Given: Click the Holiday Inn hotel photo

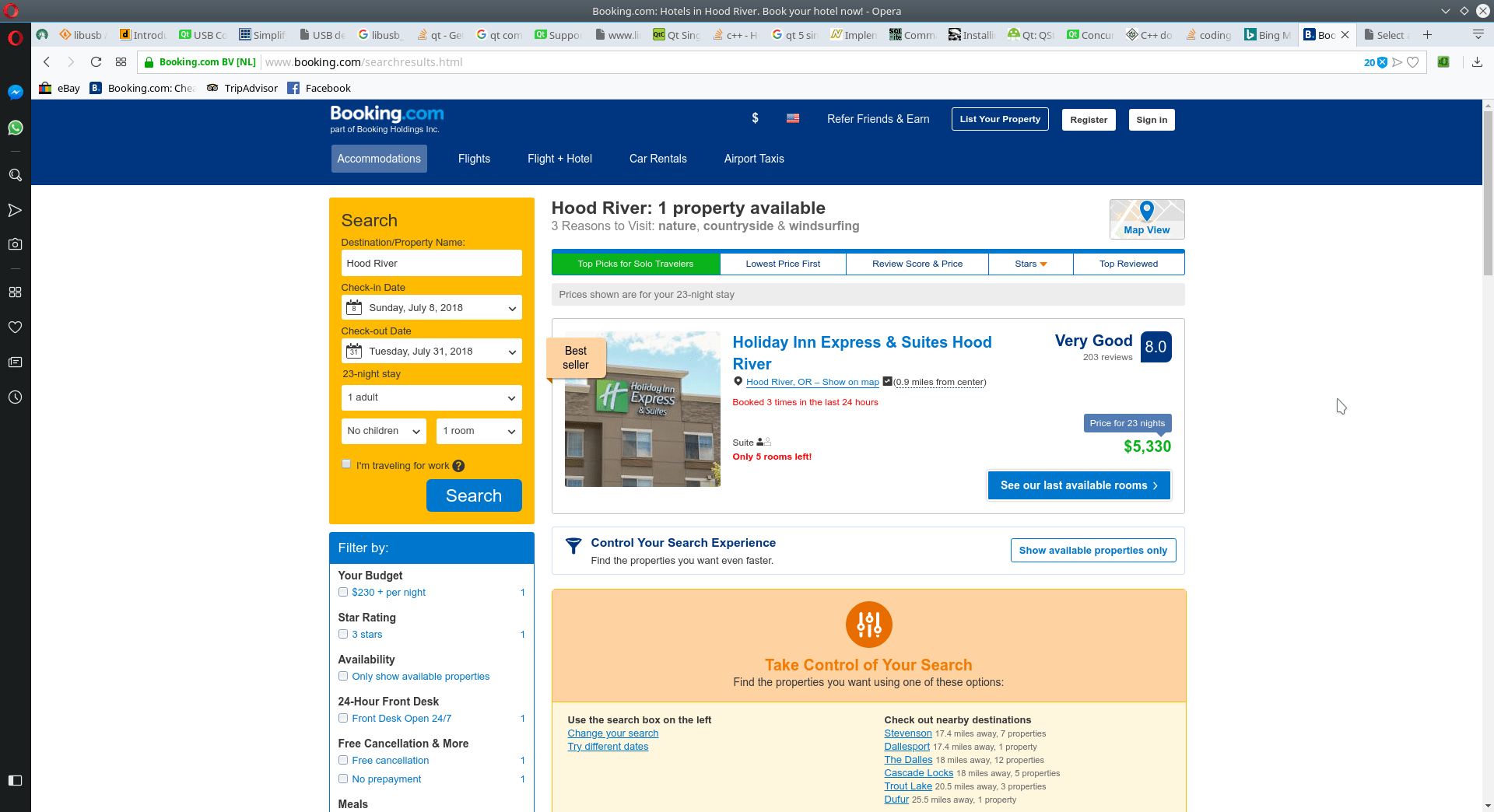Looking at the screenshot, I should [x=642, y=409].
